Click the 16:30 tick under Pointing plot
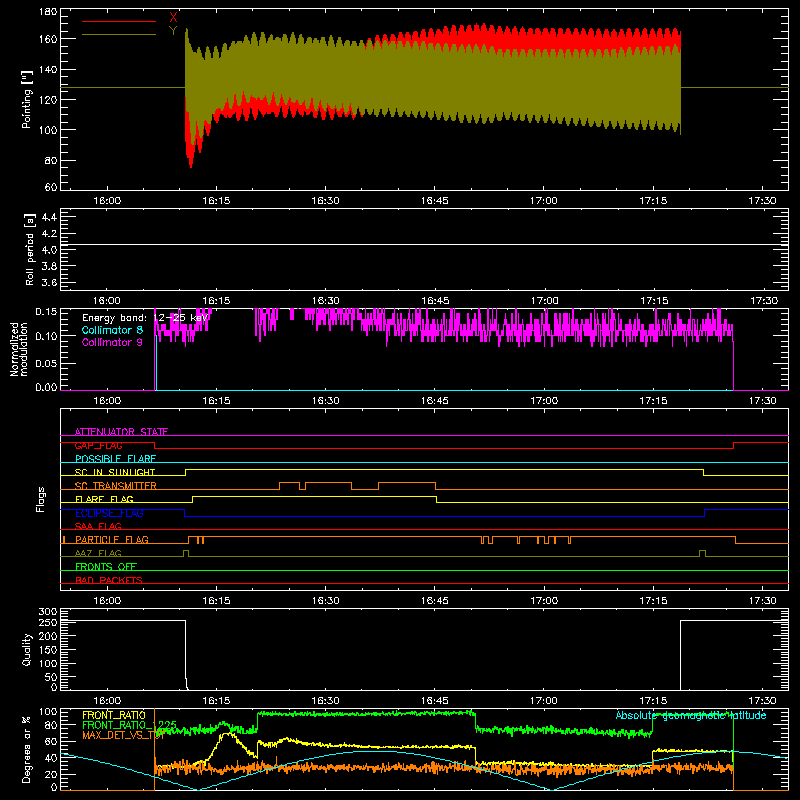This screenshot has width=800, height=800. coord(326,201)
